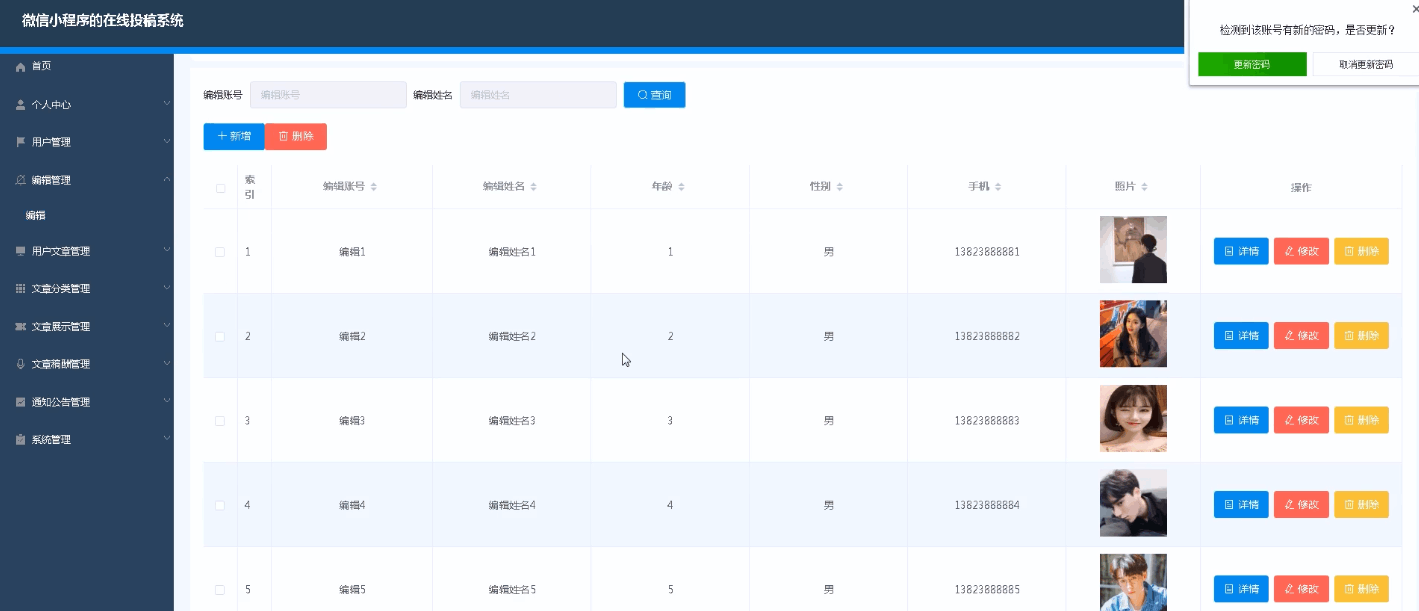Tick the checkbox for row 编辑2
Screen dimensions: 1419x611
click(220, 335)
